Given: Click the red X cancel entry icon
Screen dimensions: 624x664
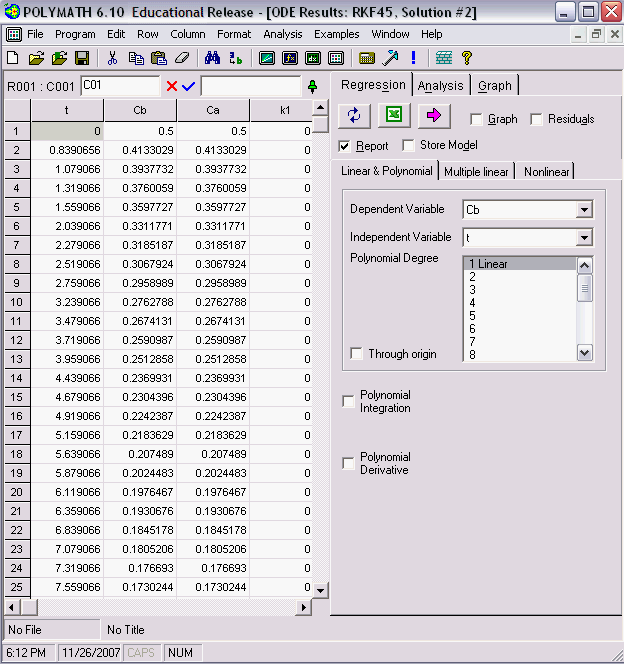Looking at the screenshot, I should coord(172,86).
